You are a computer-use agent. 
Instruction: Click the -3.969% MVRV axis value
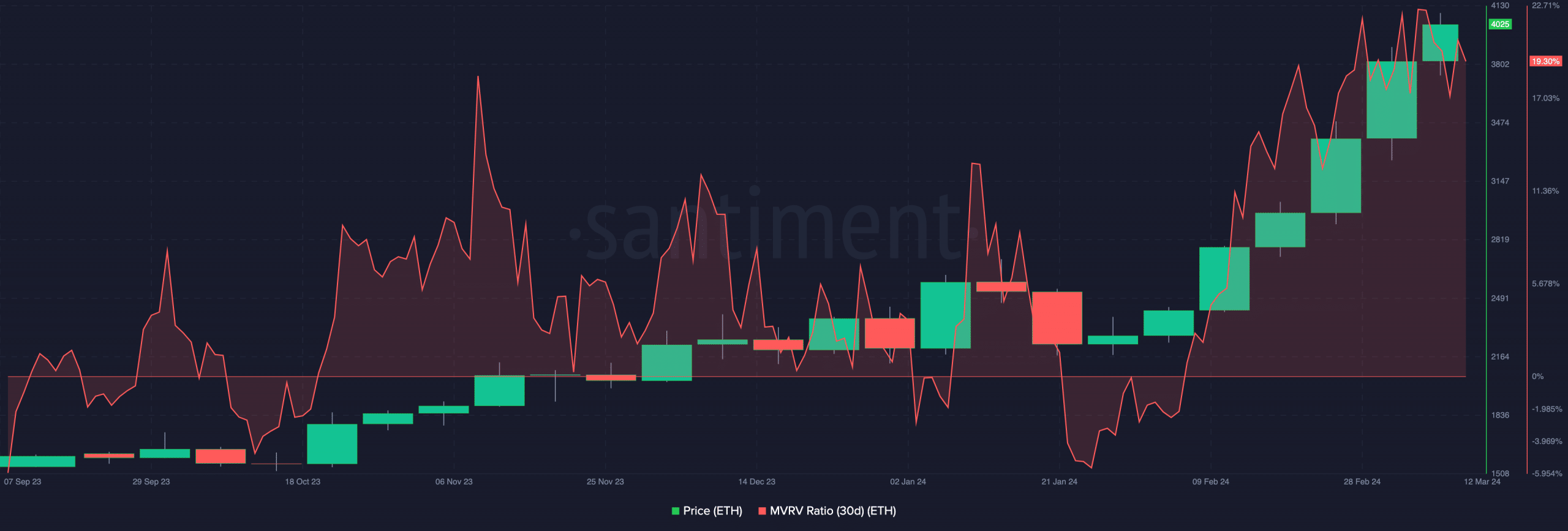point(1547,442)
